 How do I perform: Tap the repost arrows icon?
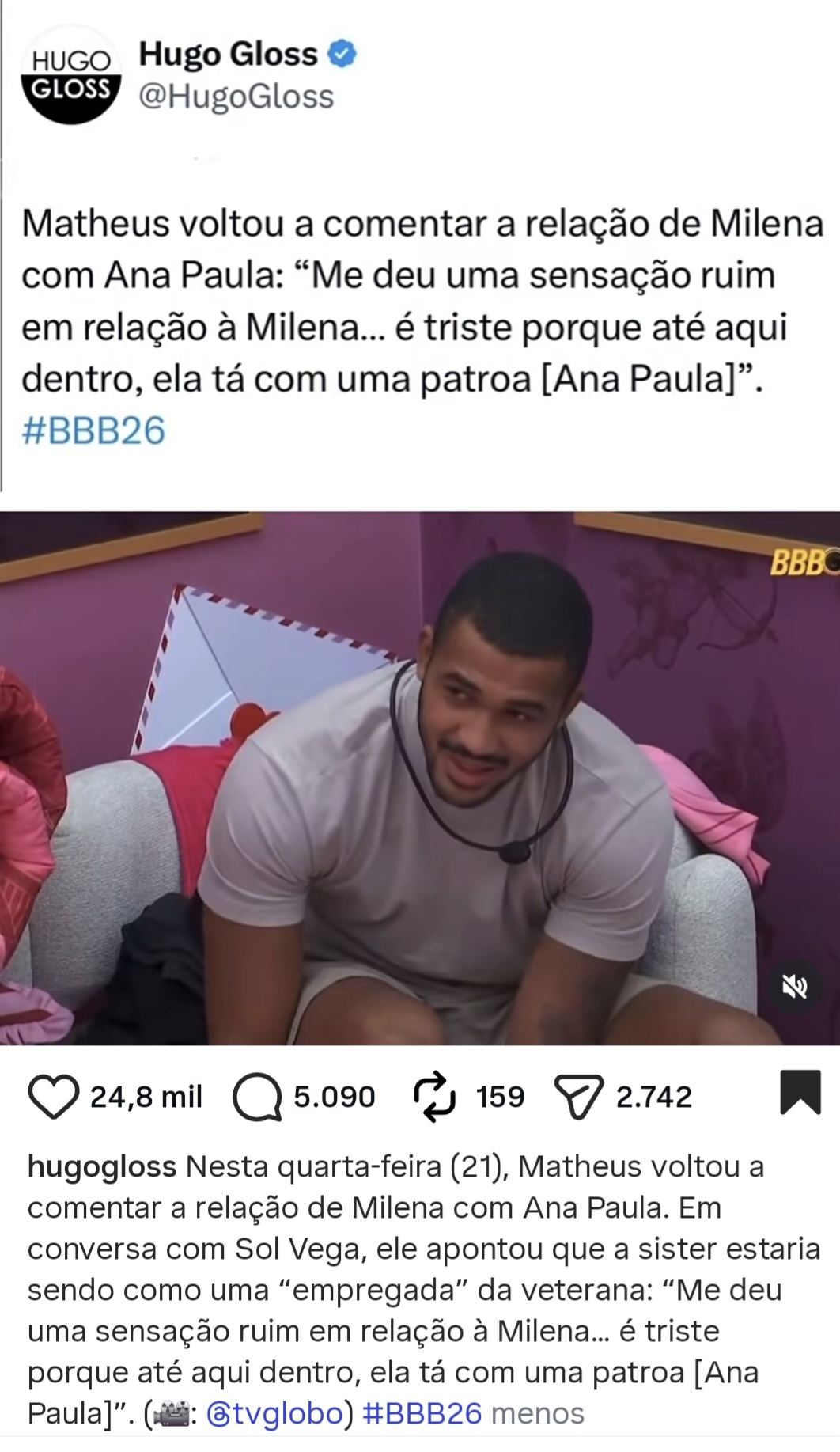pos(435,1098)
